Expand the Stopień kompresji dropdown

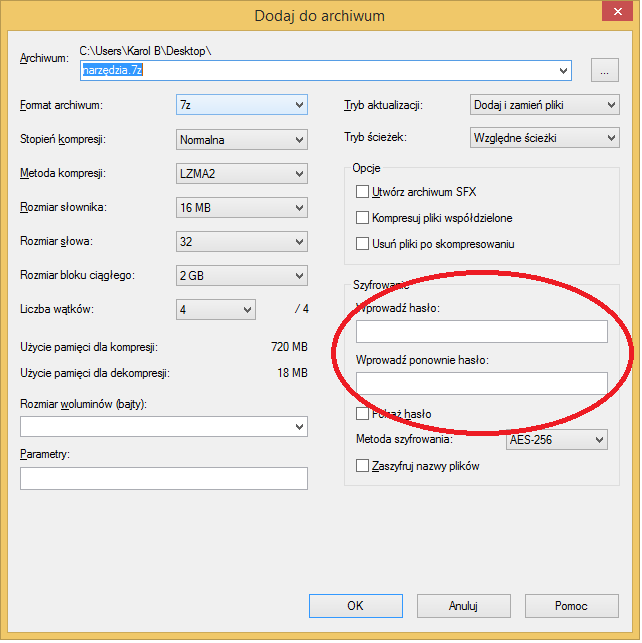[242, 140]
